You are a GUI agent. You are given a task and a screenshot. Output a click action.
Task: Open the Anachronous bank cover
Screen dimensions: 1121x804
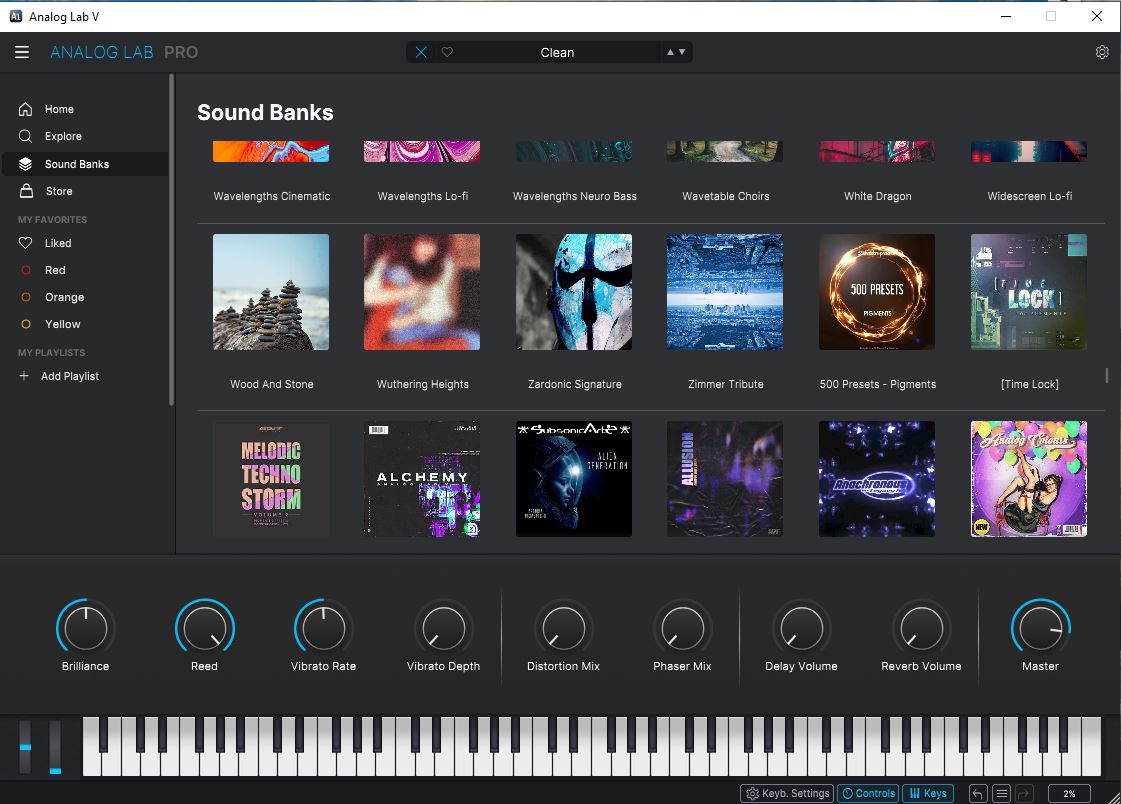point(876,479)
